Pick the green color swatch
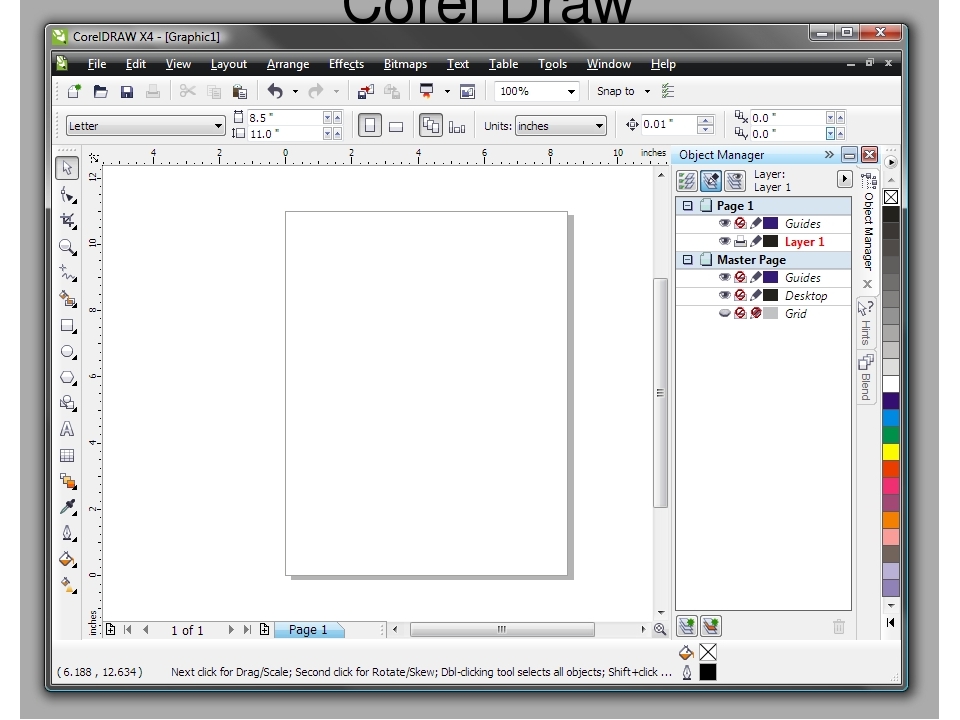Viewport: 960px width, 720px height. pos(891,435)
